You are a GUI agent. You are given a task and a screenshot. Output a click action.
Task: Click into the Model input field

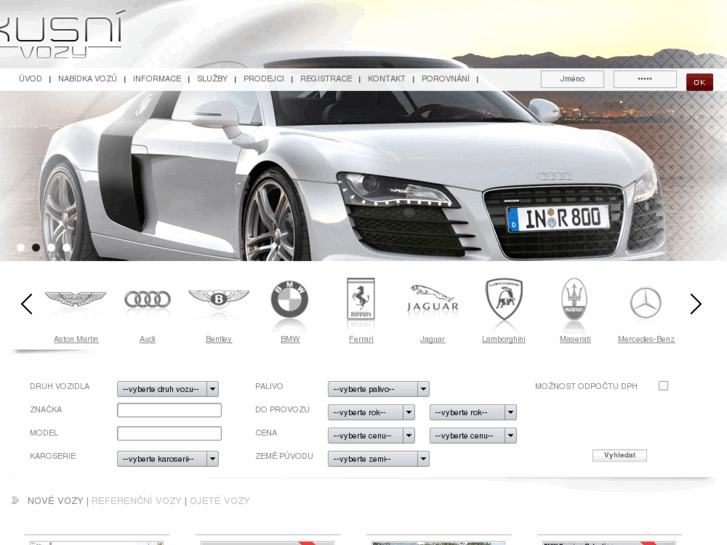pyautogui.click(x=169, y=433)
